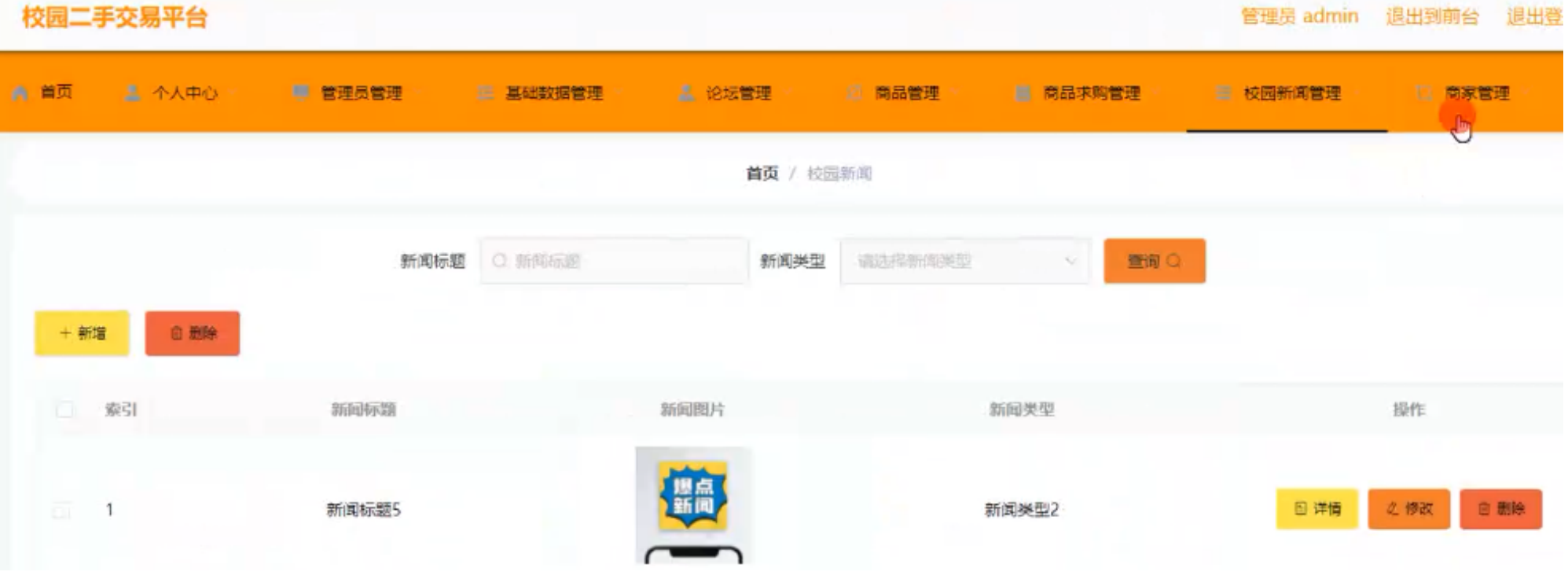Click the icon beside 管理员管理

pyautogui.click(x=300, y=93)
